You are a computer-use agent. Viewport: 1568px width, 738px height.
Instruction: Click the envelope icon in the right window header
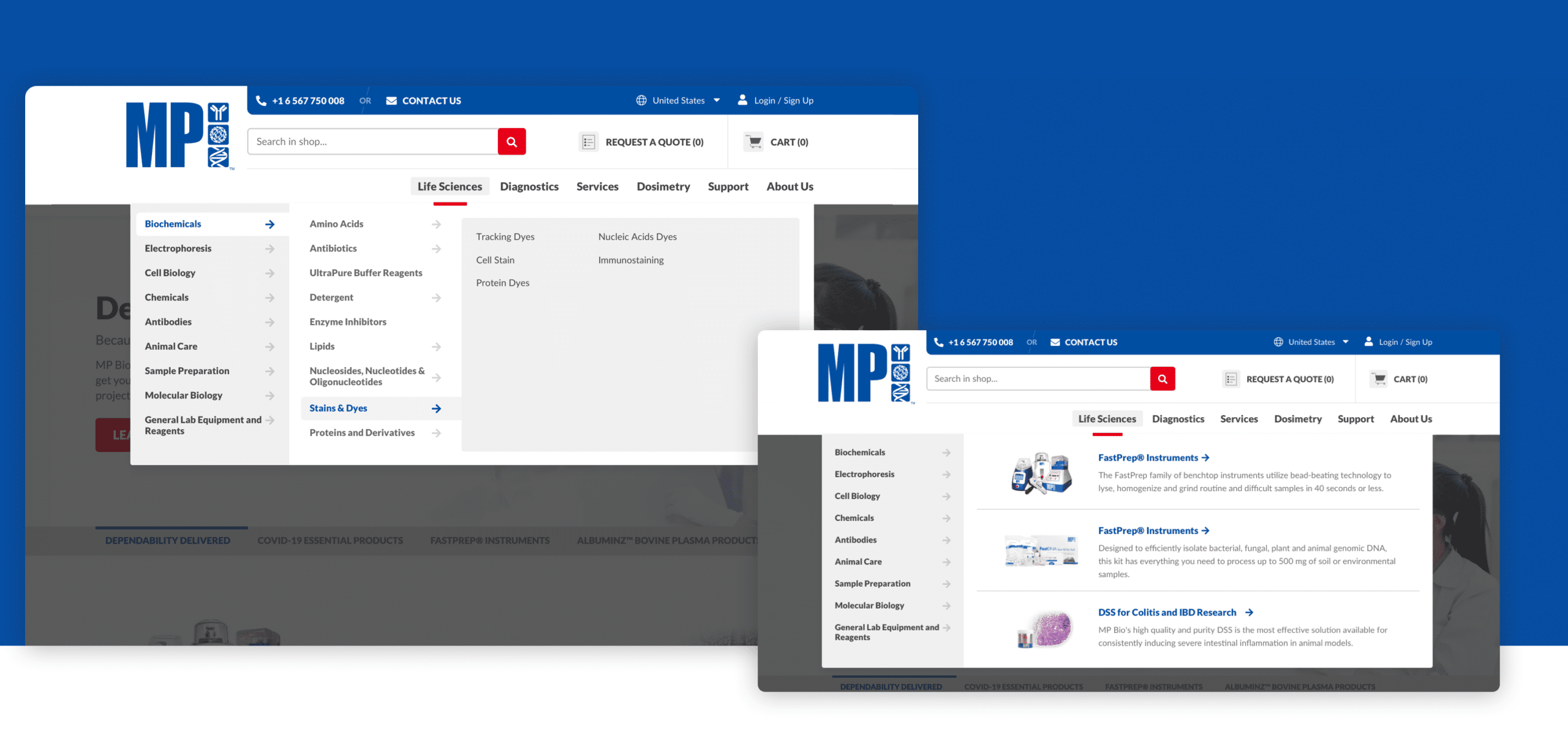pyautogui.click(x=1055, y=342)
